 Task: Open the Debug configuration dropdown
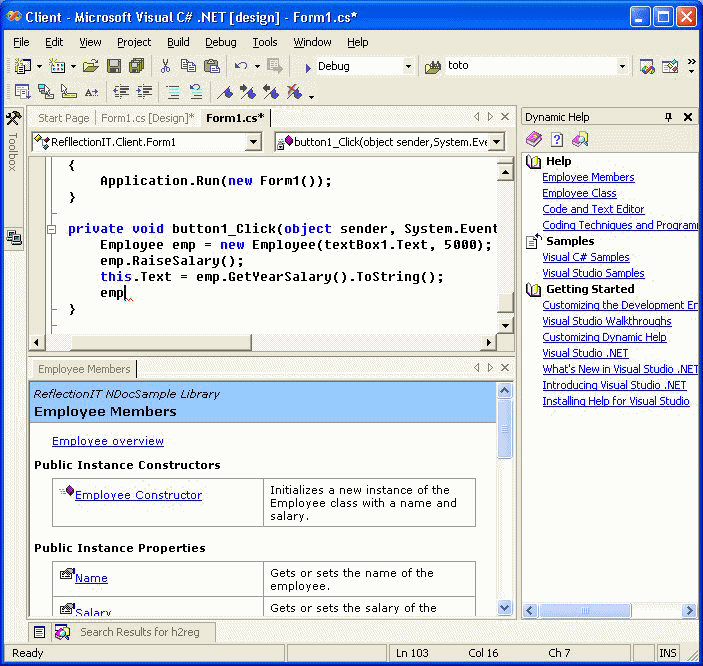coord(408,66)
